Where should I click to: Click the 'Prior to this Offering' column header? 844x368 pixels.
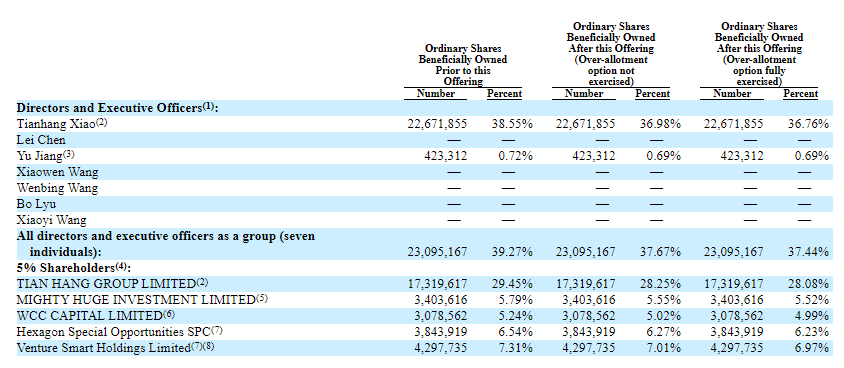coord(463,65)
